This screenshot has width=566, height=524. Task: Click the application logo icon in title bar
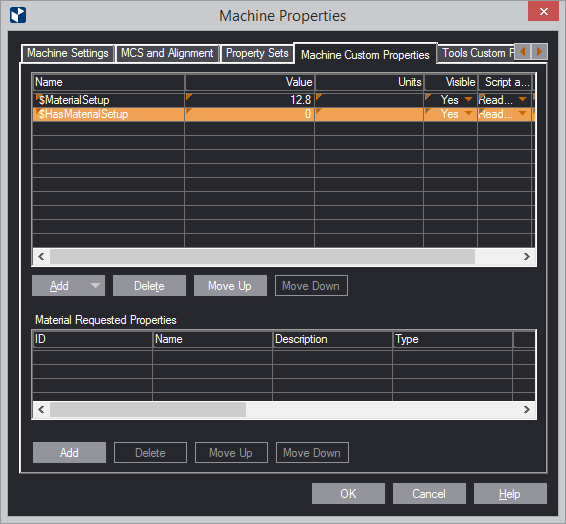[18, 16]
